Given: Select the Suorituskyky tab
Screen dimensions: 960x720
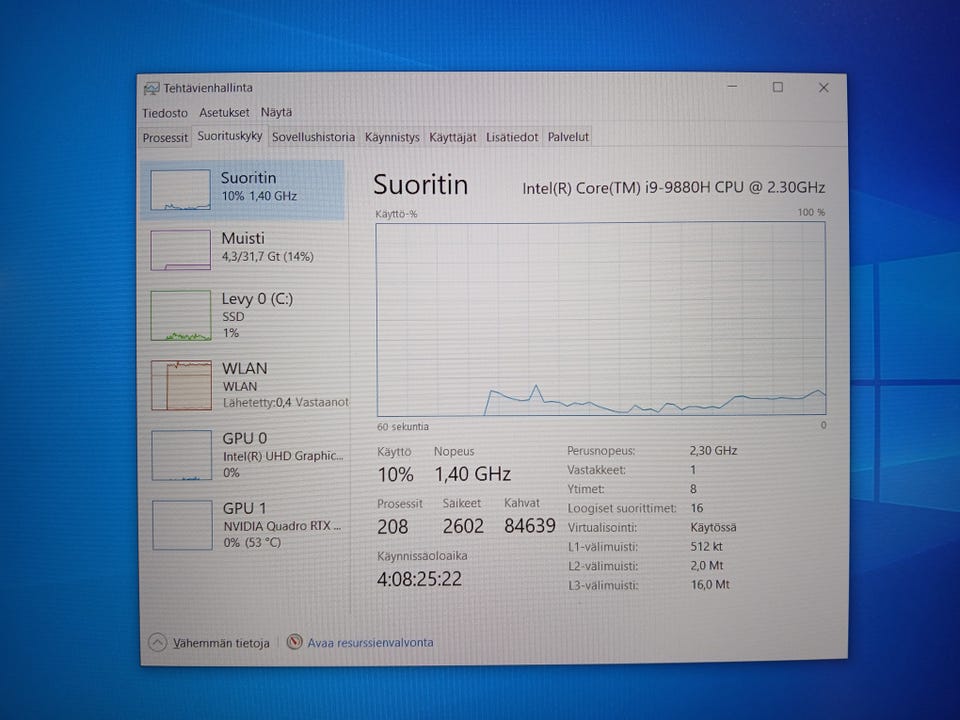Looking at the screenshot, I should [230, 136].
